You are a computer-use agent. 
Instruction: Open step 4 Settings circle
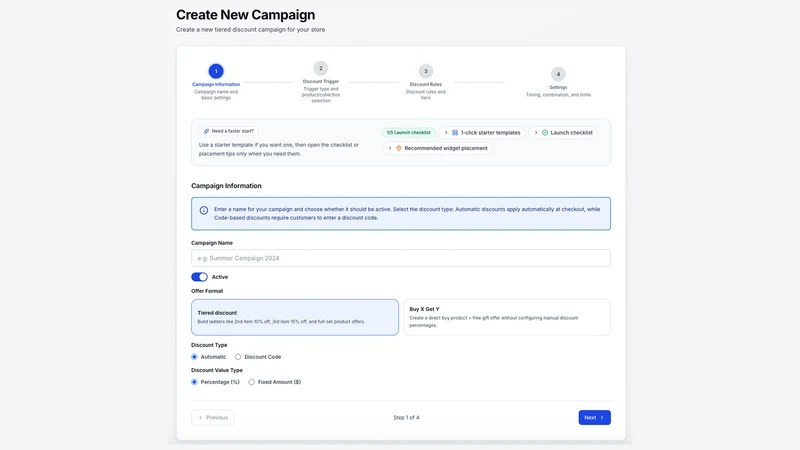(x=558, y=74)
